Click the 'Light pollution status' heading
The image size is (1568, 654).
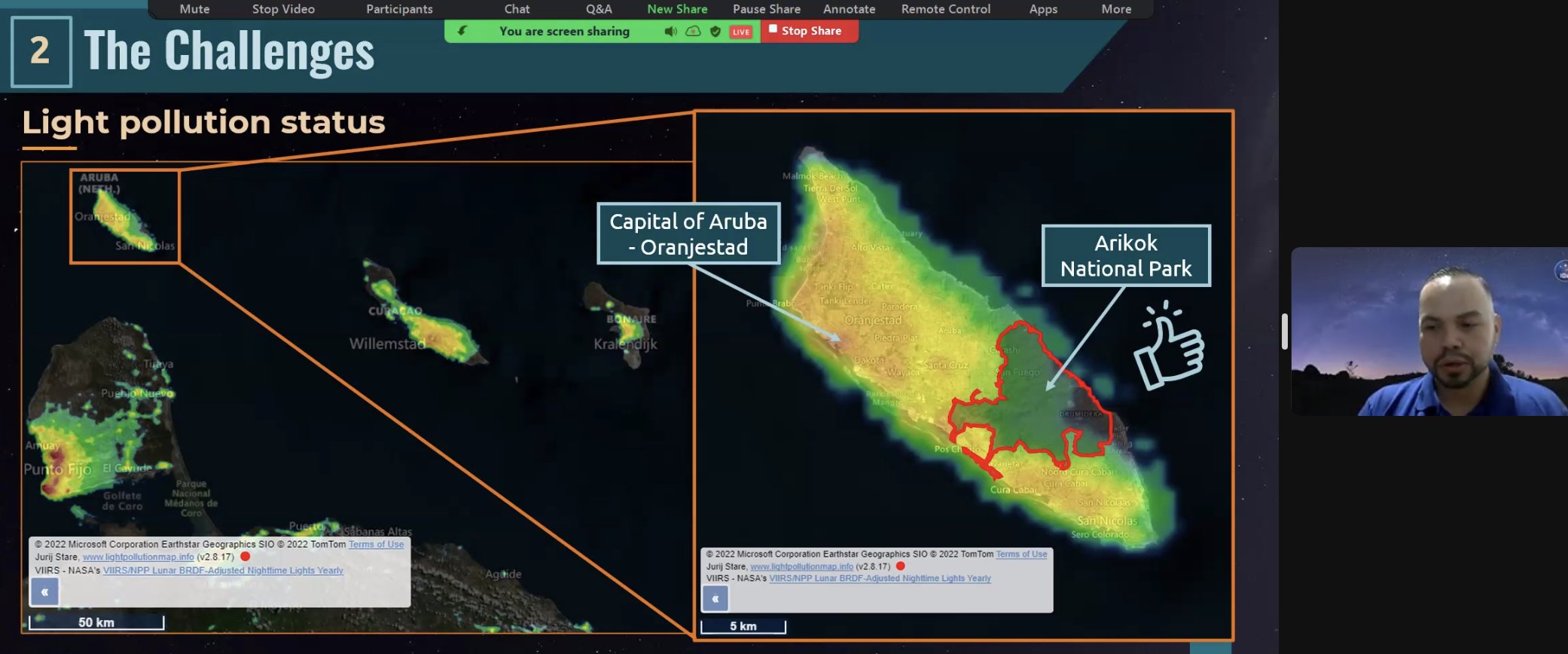(203, 122)
